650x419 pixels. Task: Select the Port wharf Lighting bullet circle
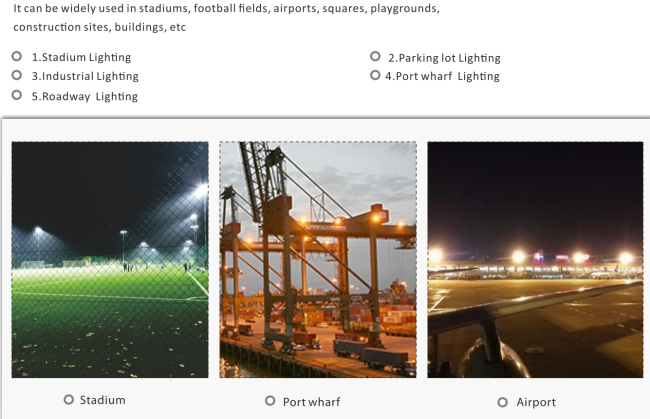point(375,75)
